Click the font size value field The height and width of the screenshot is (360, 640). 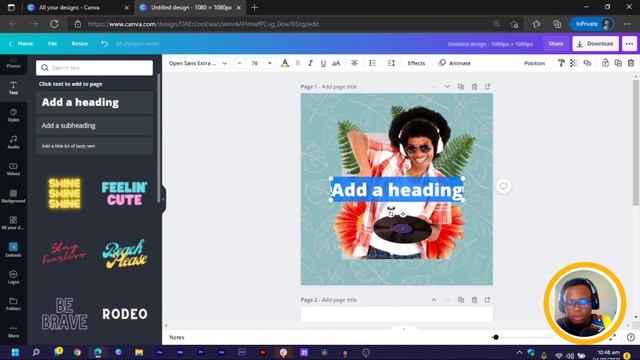point(255,63)
